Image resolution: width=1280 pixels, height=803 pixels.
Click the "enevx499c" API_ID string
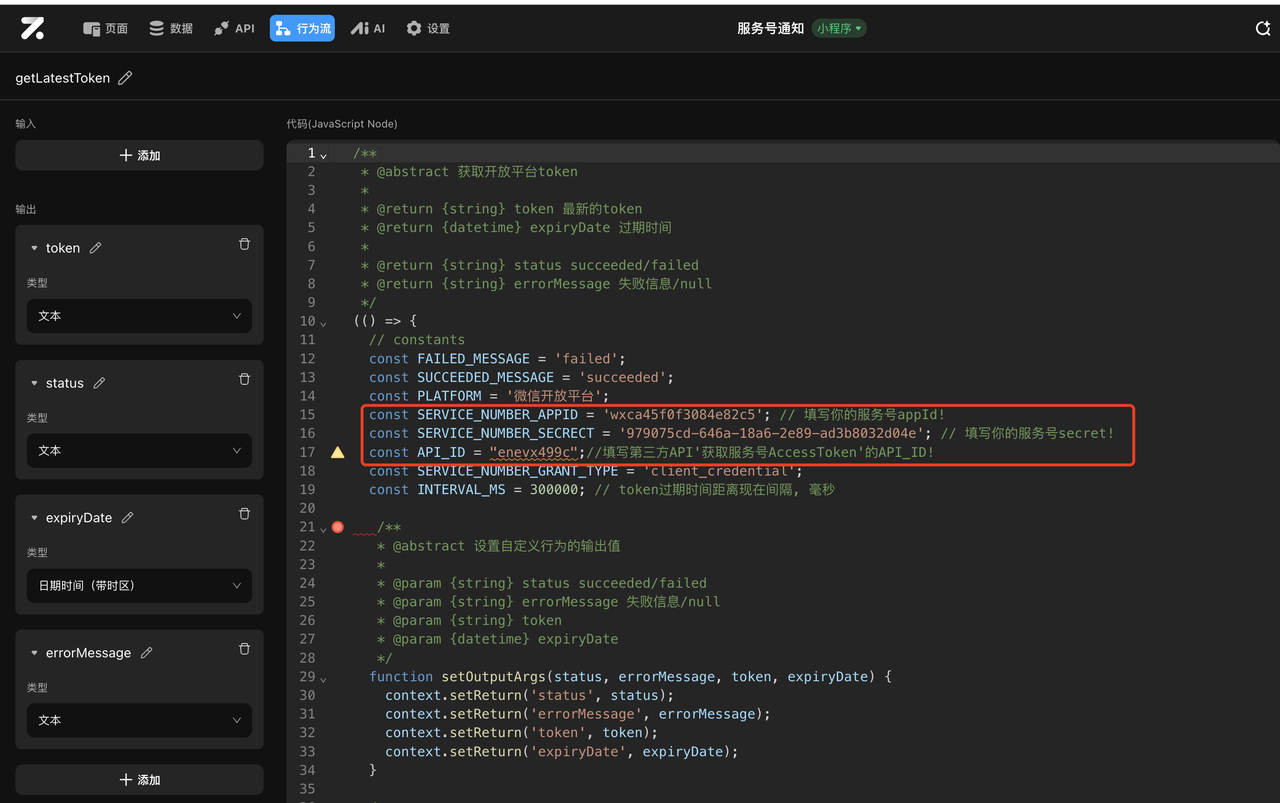coord(533,453)
